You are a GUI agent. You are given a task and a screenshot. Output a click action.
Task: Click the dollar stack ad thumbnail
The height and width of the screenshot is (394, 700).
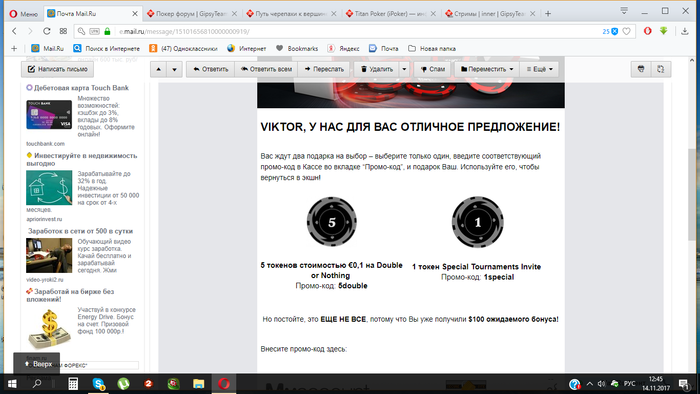[49, 329]
